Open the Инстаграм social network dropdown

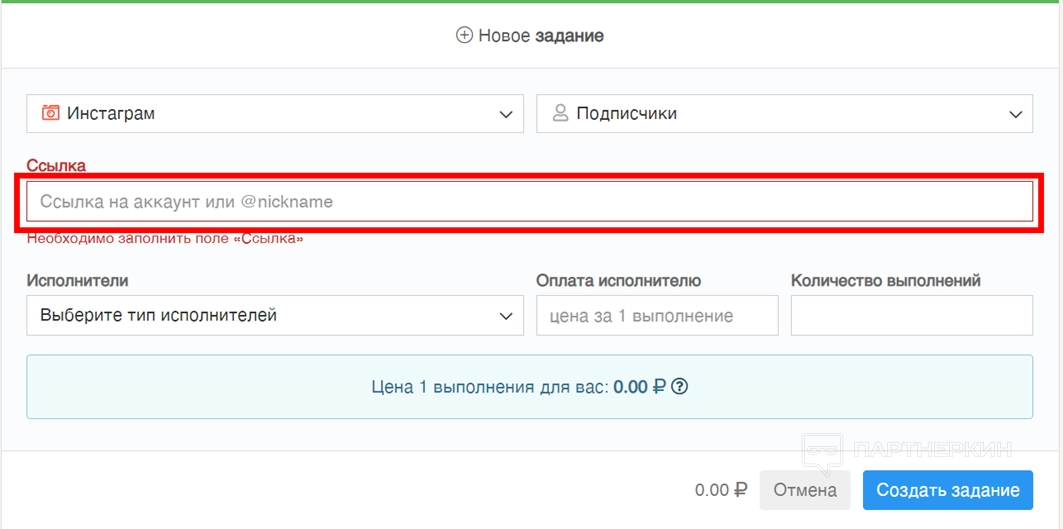[275, 114]
